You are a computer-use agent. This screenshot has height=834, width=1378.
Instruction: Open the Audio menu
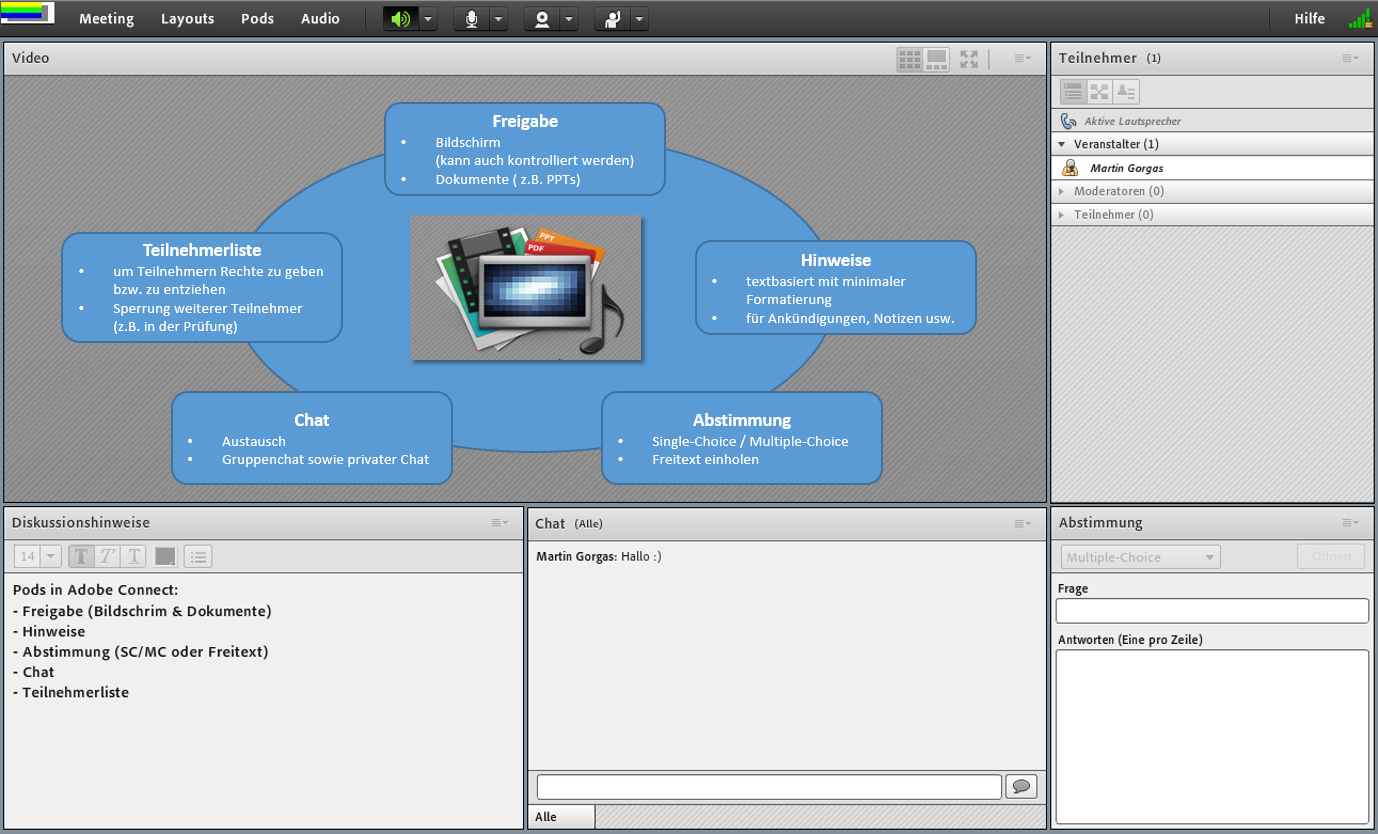pos(320,19)
